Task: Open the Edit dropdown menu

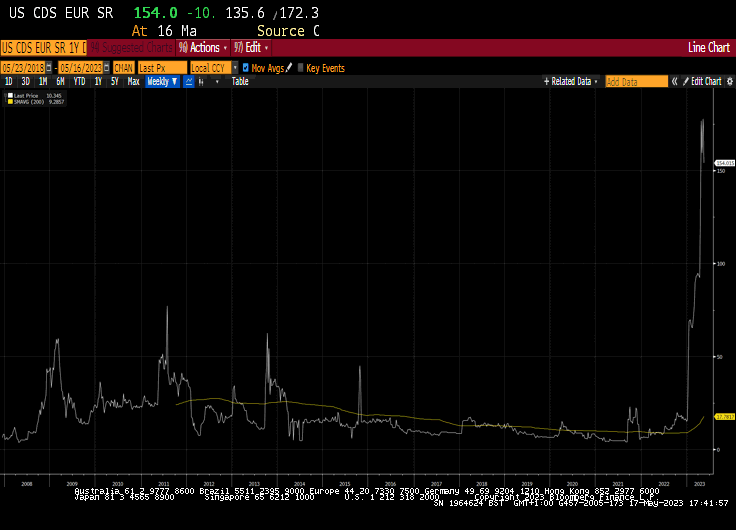Action: [x=251, y=47]
